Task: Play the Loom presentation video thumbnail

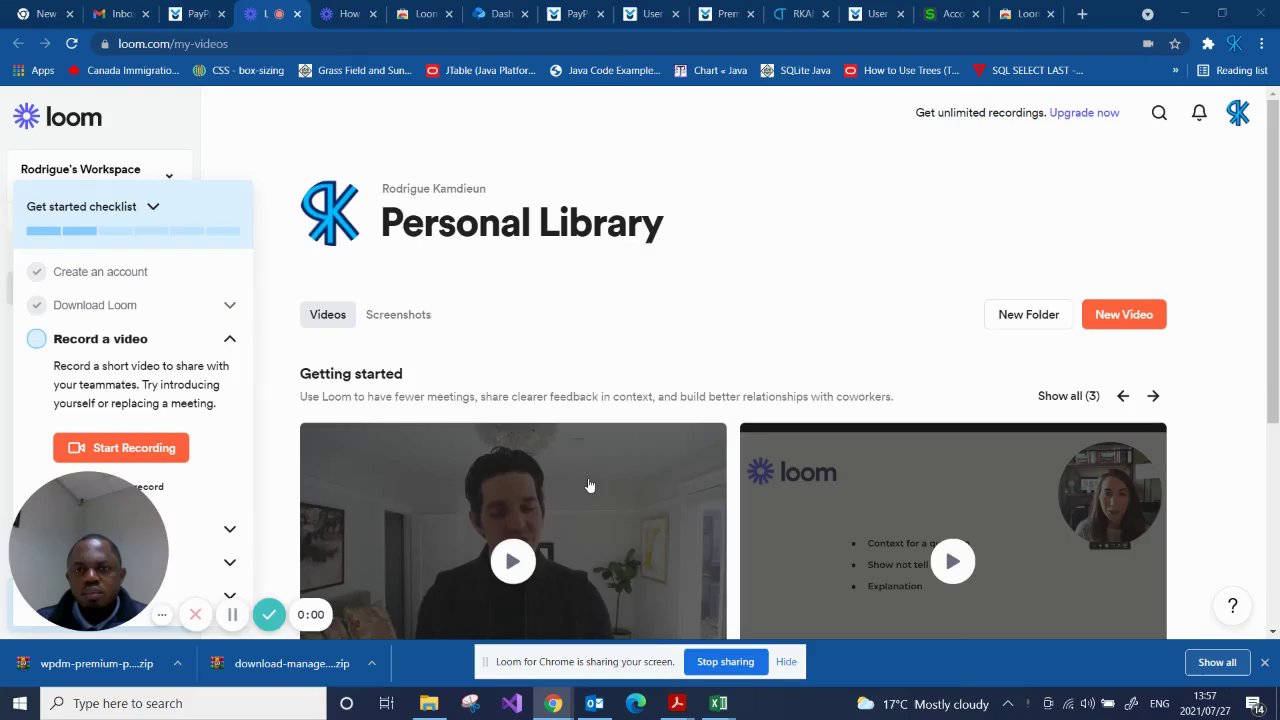Action: coord(953,561)
